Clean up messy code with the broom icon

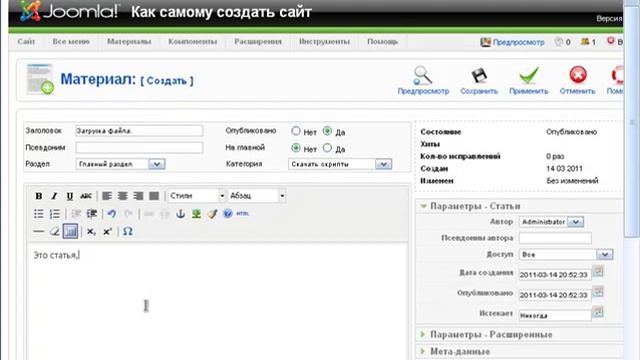click(212, 214)
